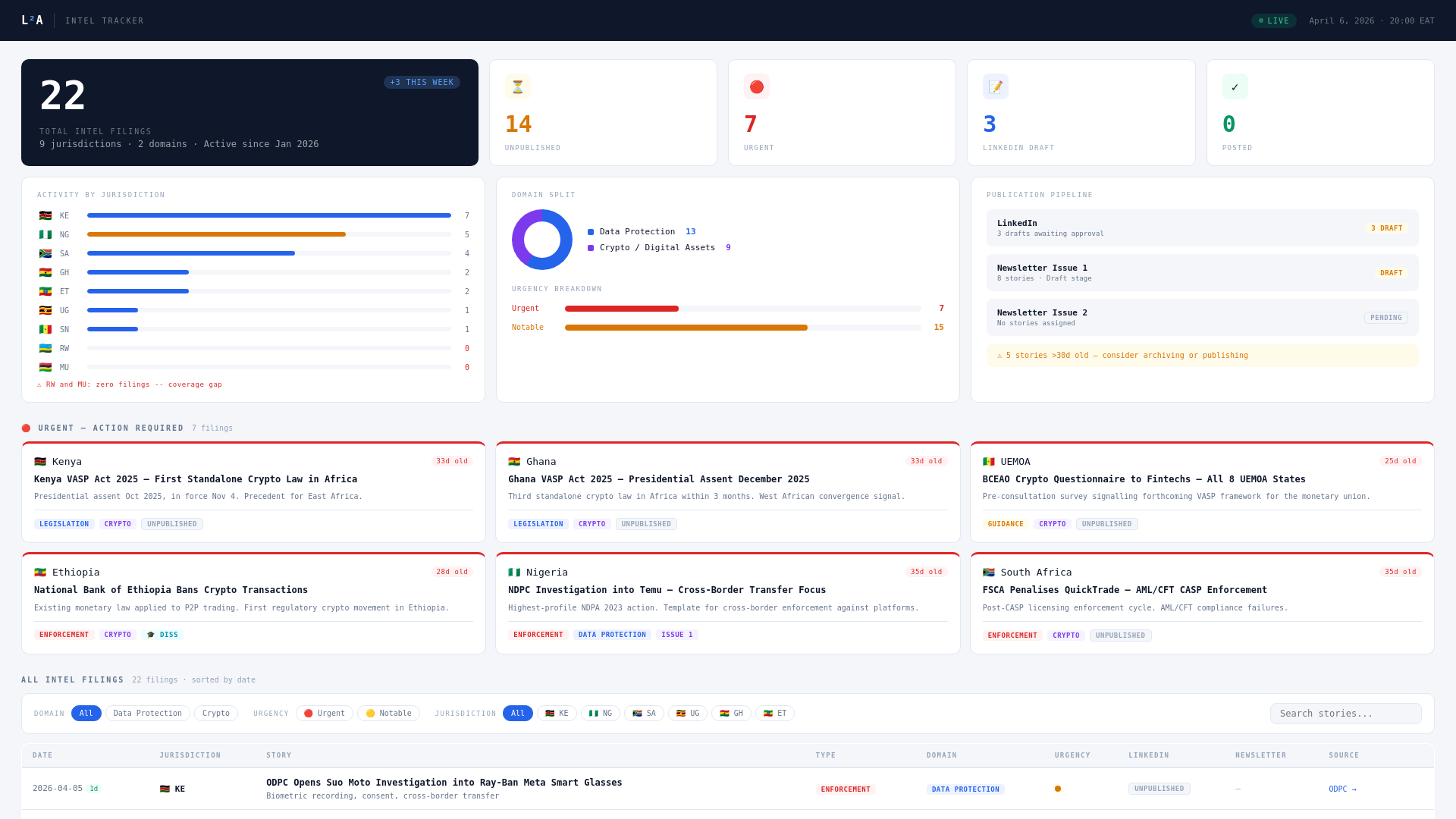
Task: Click the +3 THIS WEEK badge
Action: pyautogui.click(x=422, y=82)
